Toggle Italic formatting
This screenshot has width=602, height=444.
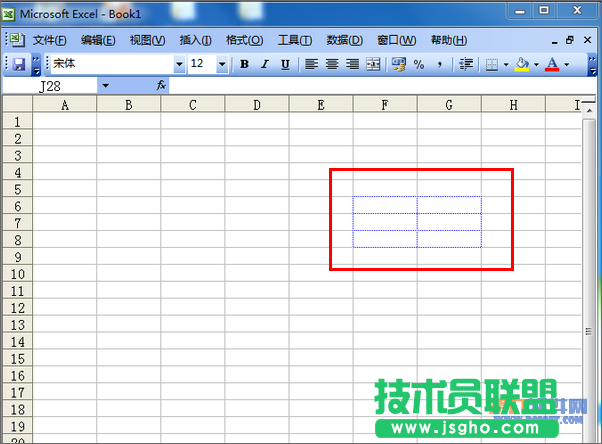tap(265, 64)
